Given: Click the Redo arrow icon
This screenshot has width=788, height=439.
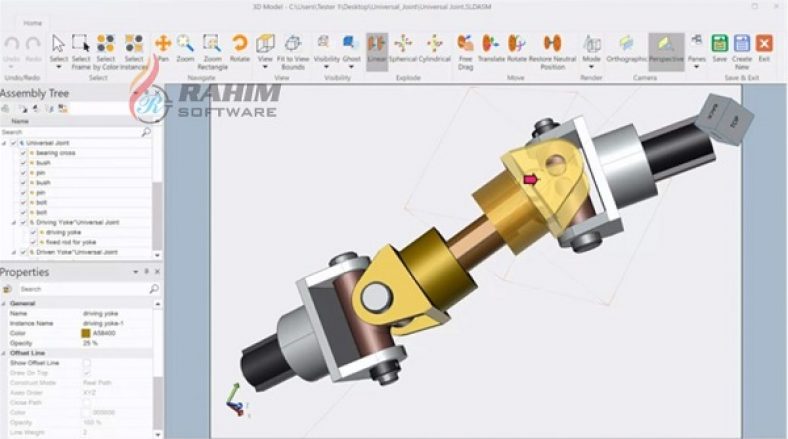Looking at the screenshot, I should coord(33,44).
